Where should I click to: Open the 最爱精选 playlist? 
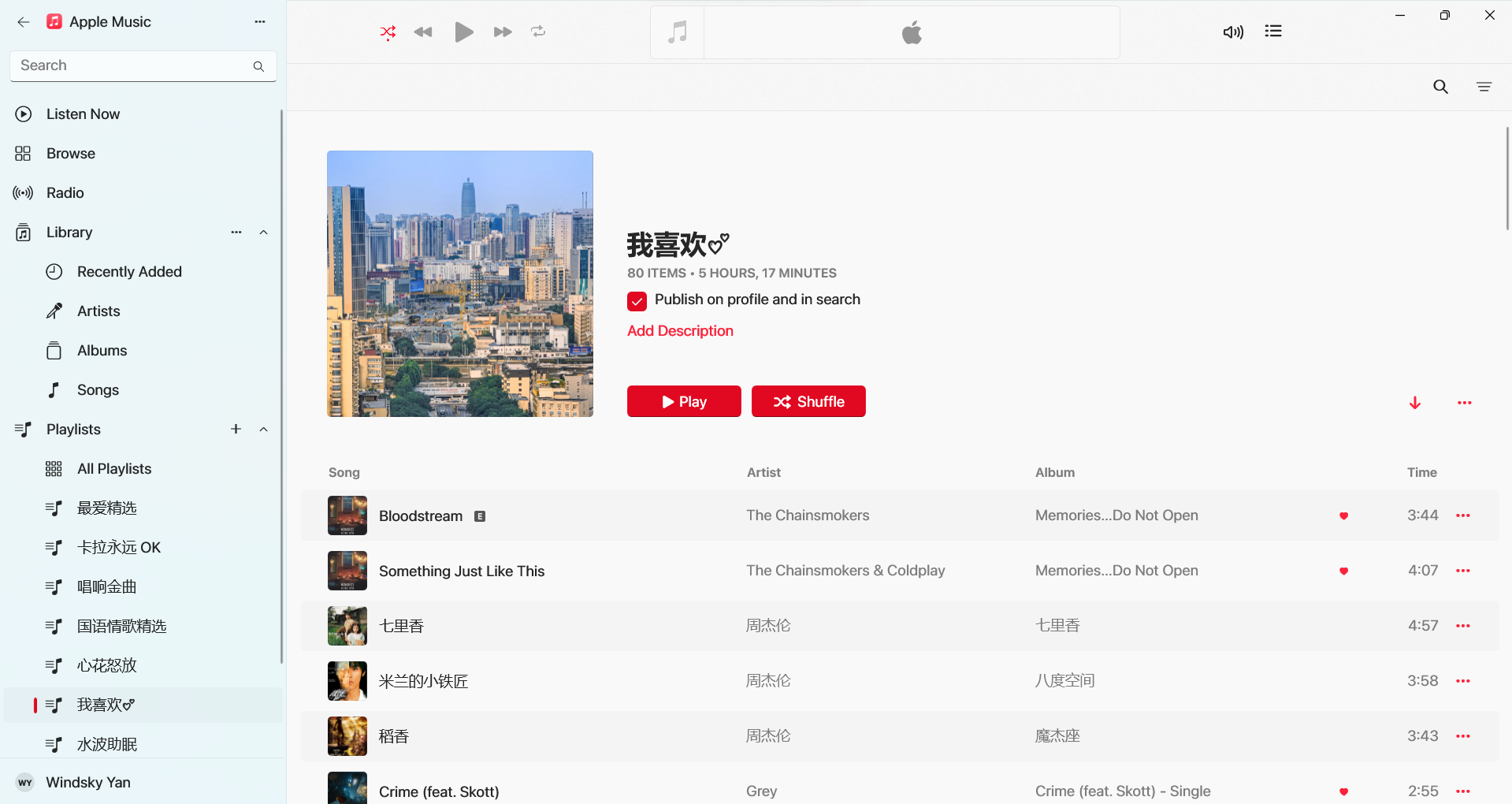pyautogui.click(x=142, y=508)
